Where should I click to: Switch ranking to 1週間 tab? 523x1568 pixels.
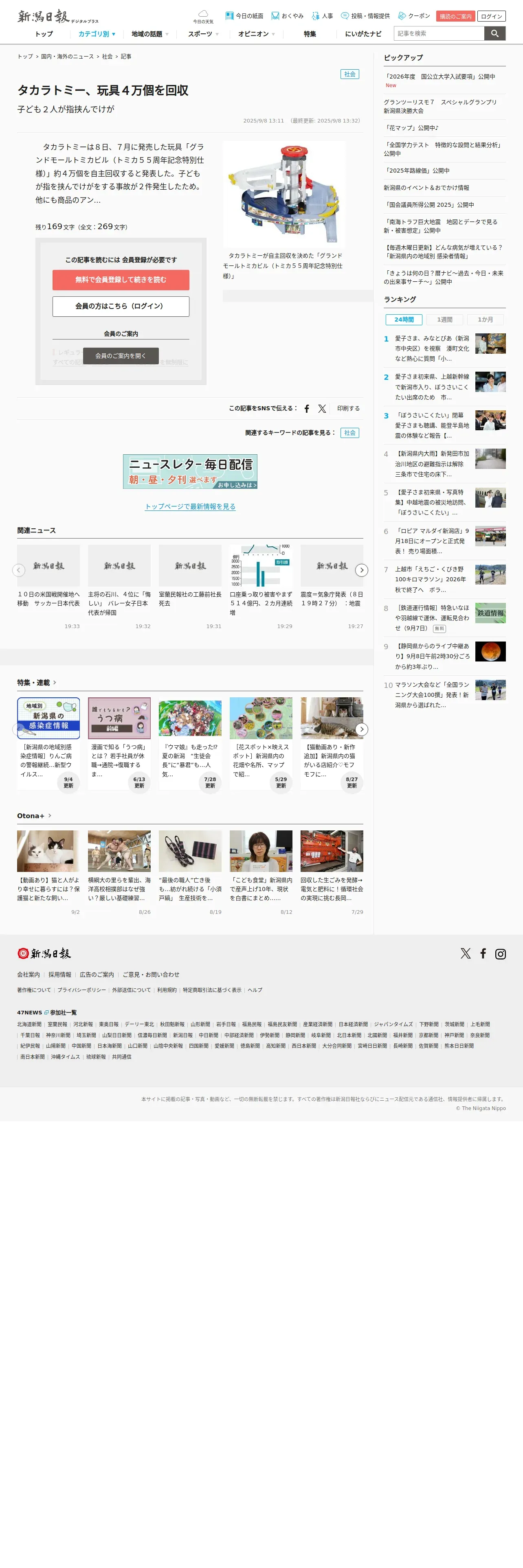tap(444, 320)
